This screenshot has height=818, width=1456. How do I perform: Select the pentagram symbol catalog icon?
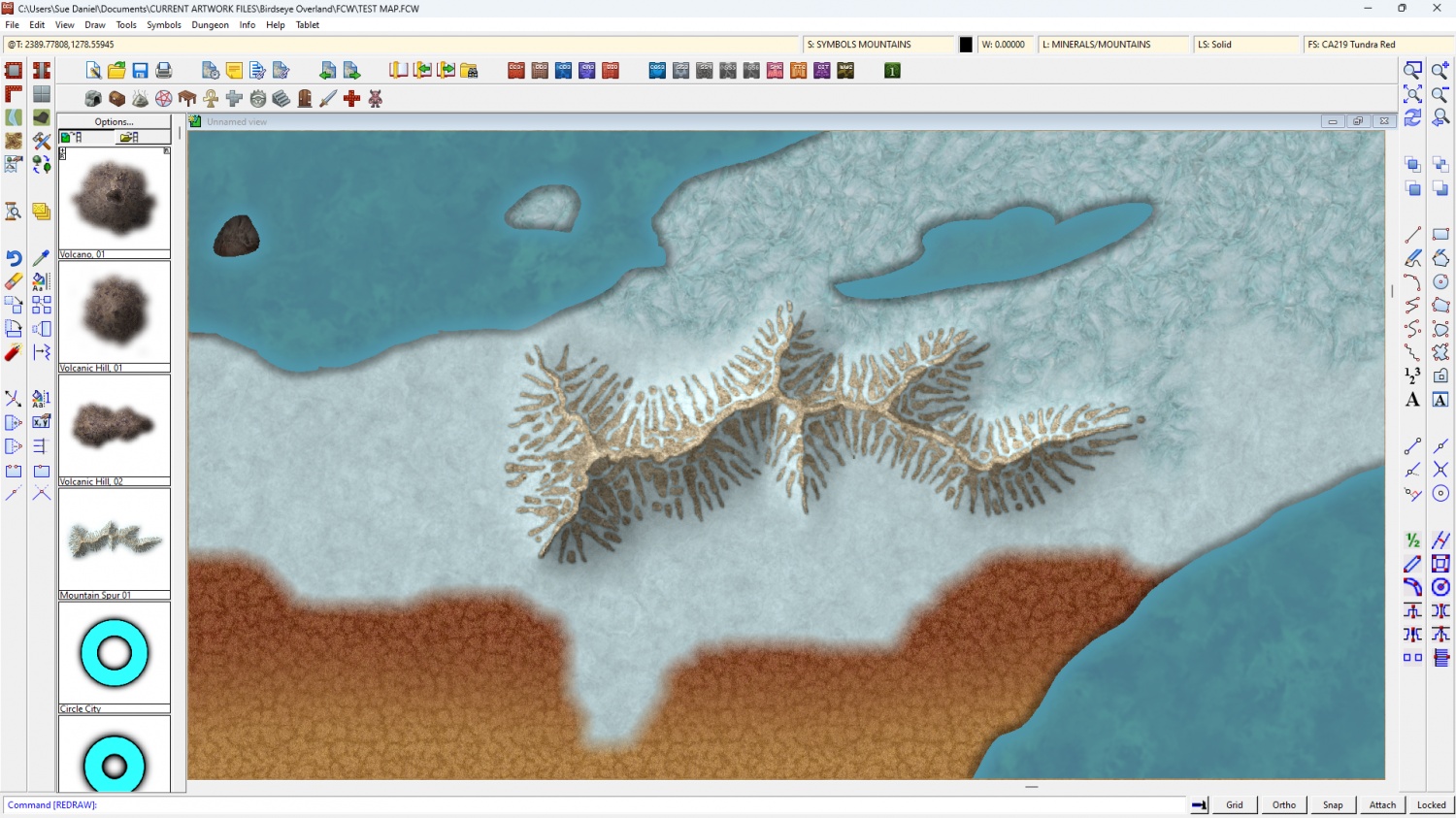(x=164, y=98)
